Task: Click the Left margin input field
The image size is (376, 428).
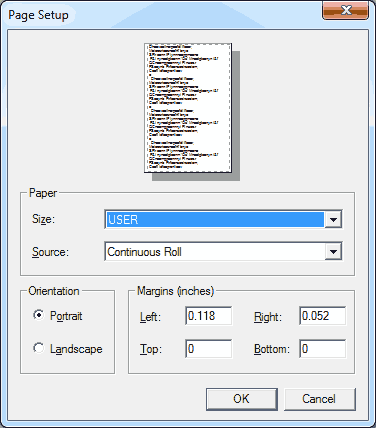Action: coord(209,316)
